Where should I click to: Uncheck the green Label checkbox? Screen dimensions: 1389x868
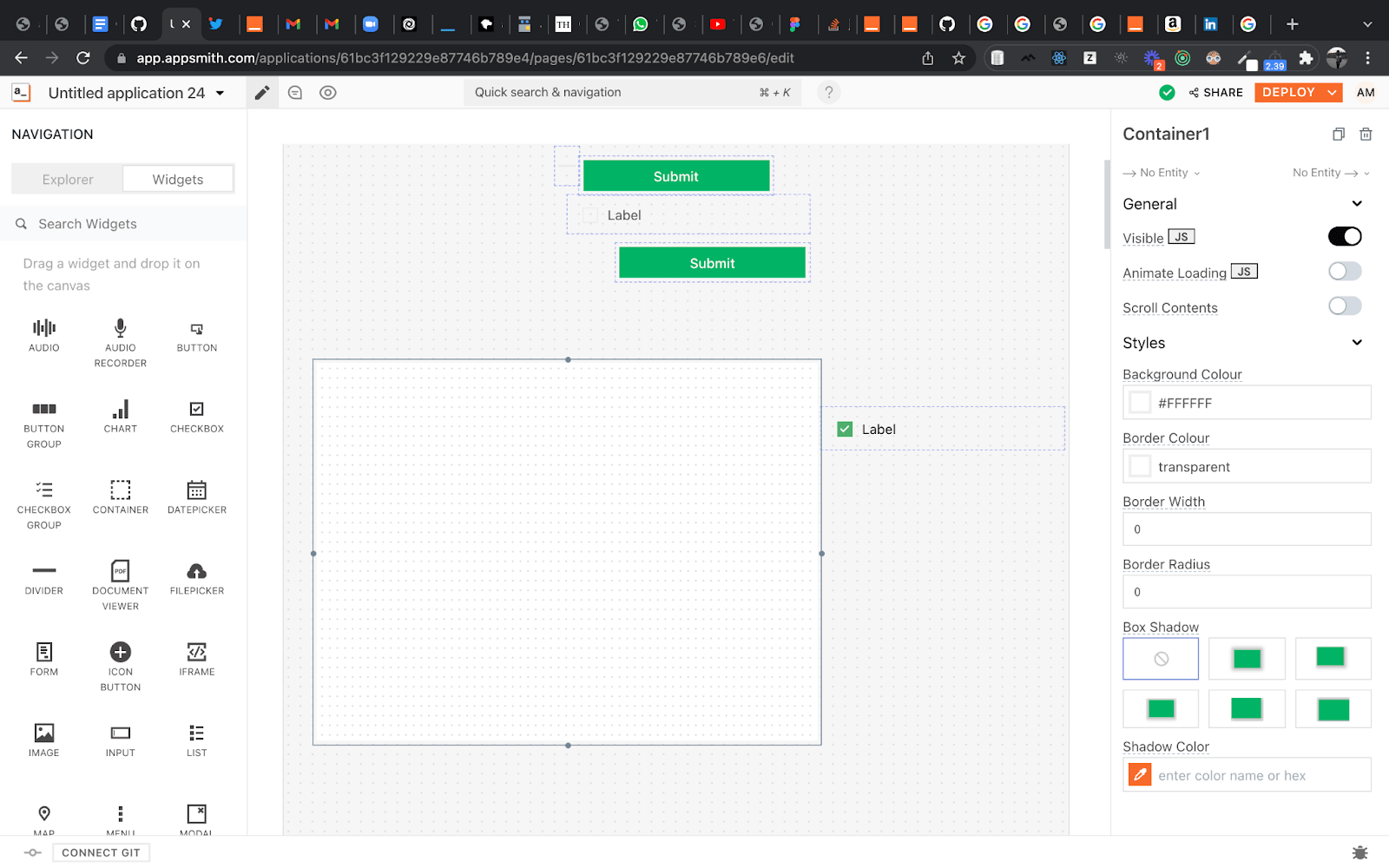[845, 429]
